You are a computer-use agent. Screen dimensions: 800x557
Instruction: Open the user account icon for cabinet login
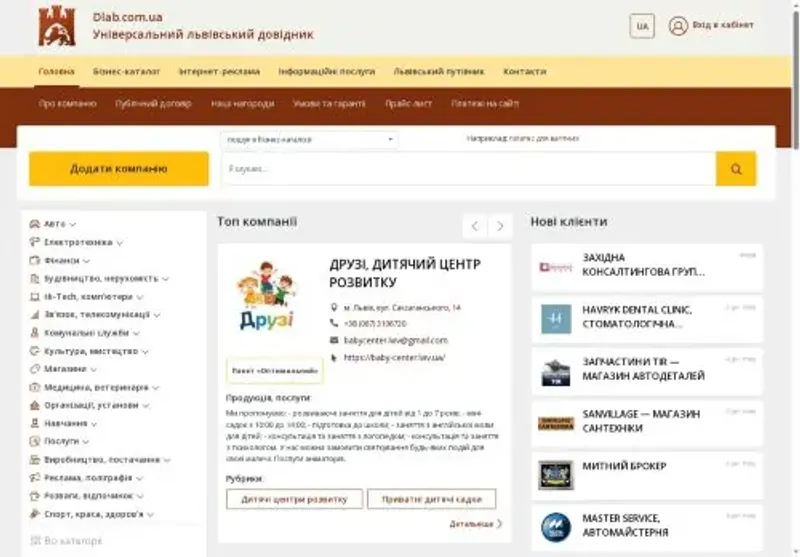tap(678, 26)
